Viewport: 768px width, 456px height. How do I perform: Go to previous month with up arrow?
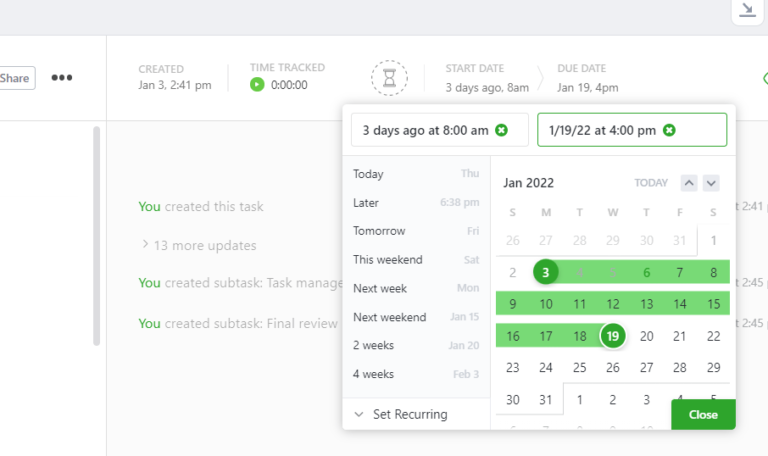coord(688,183)
